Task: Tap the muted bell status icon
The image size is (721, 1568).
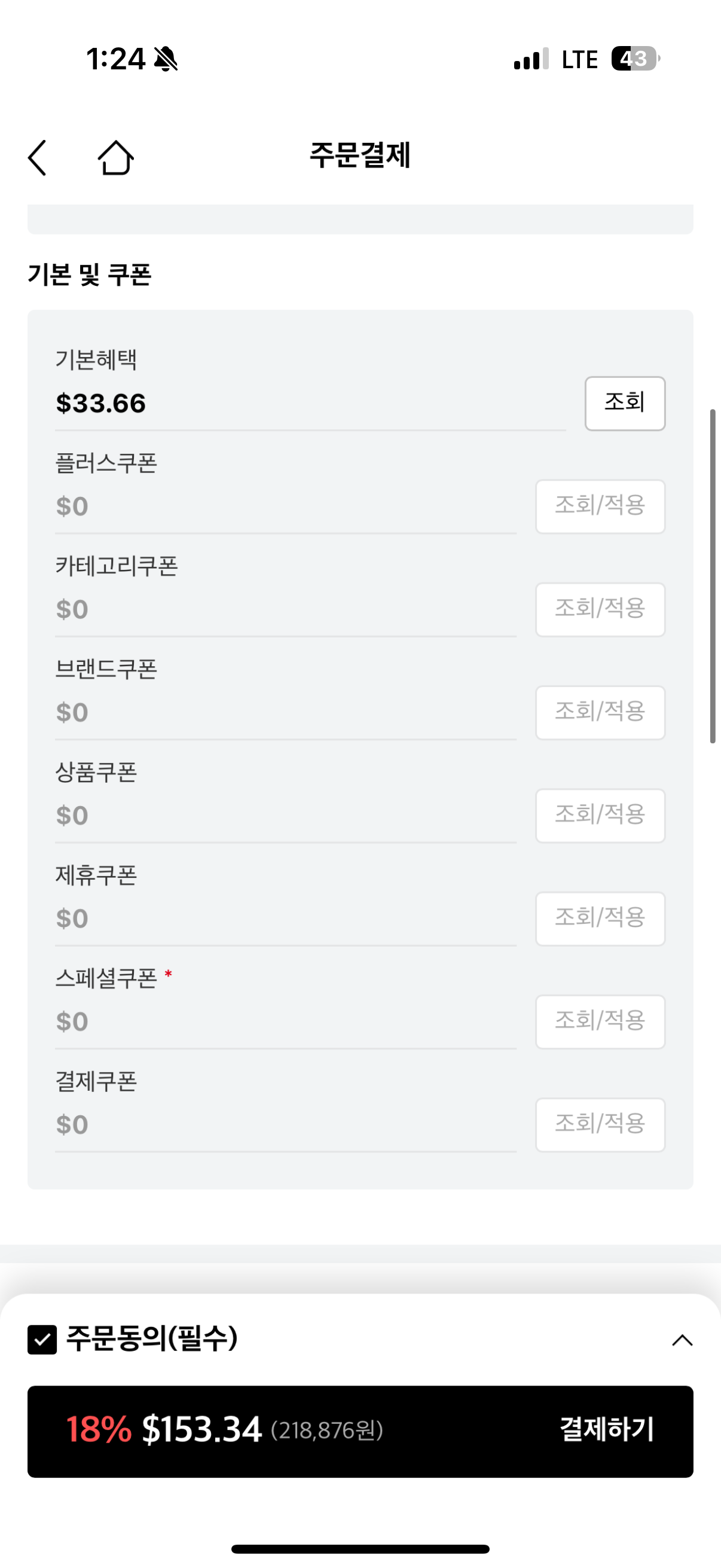Action: point(166,59)
